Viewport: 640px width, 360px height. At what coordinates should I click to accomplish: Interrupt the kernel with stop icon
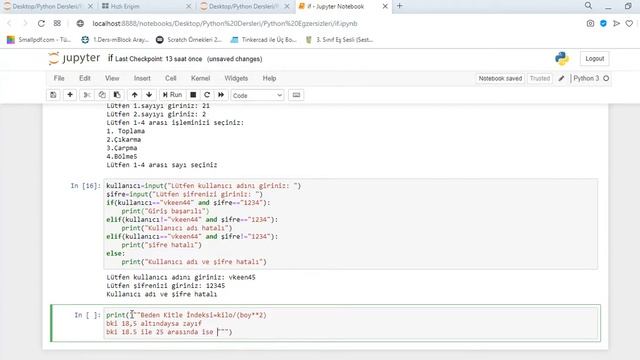pyautogui.click(x=193, y=95)
